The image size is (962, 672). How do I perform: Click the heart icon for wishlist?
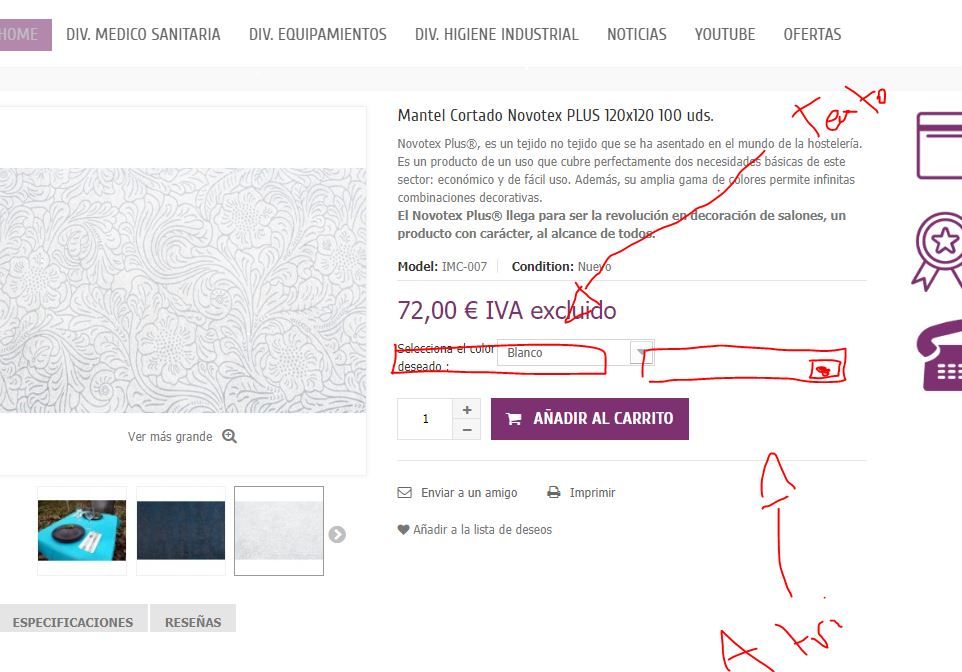(403, 530)
